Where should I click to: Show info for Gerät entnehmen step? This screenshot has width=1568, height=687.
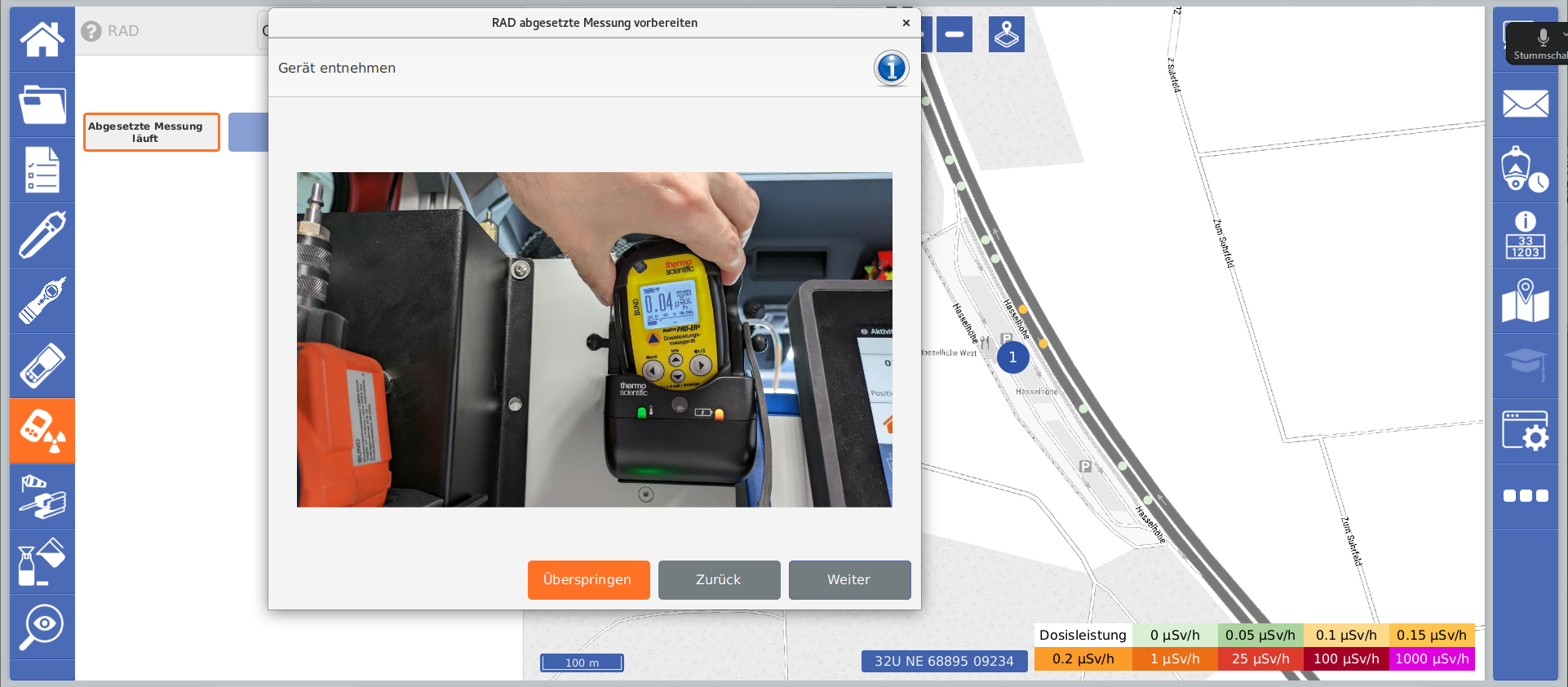892,68
